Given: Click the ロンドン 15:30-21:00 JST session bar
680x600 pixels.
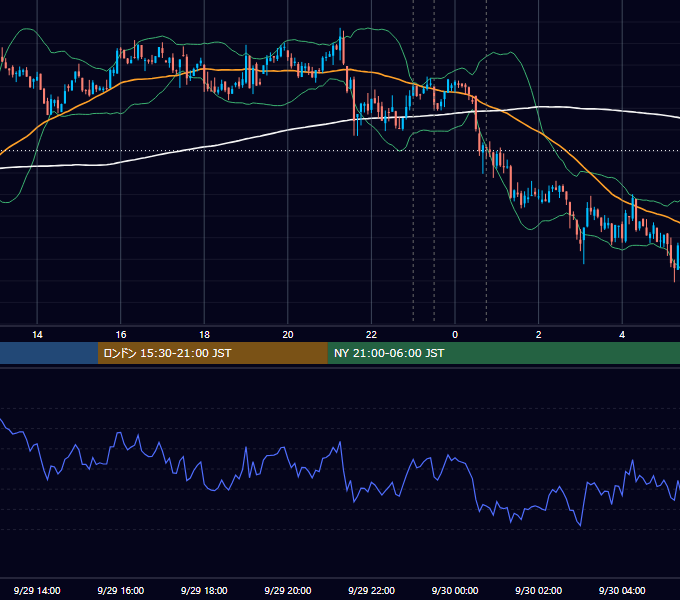Looking at the screenshot, I should pyautogui.click(x=212, y=353).
